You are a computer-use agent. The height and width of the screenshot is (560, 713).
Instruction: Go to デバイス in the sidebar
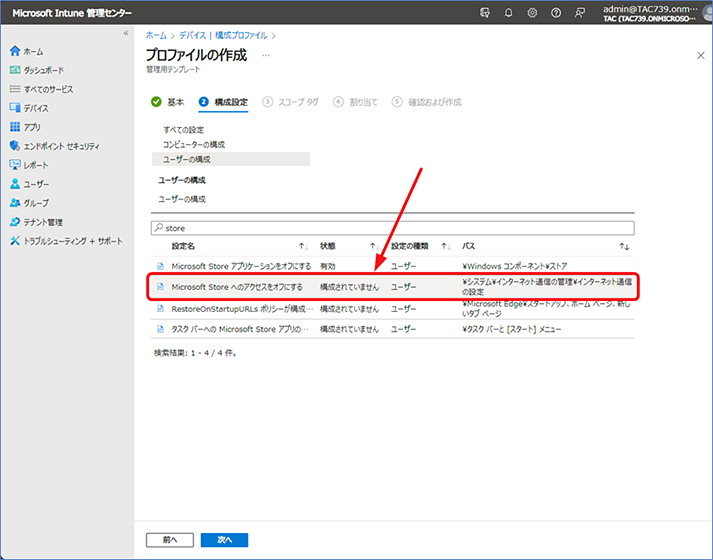point(29,108)
